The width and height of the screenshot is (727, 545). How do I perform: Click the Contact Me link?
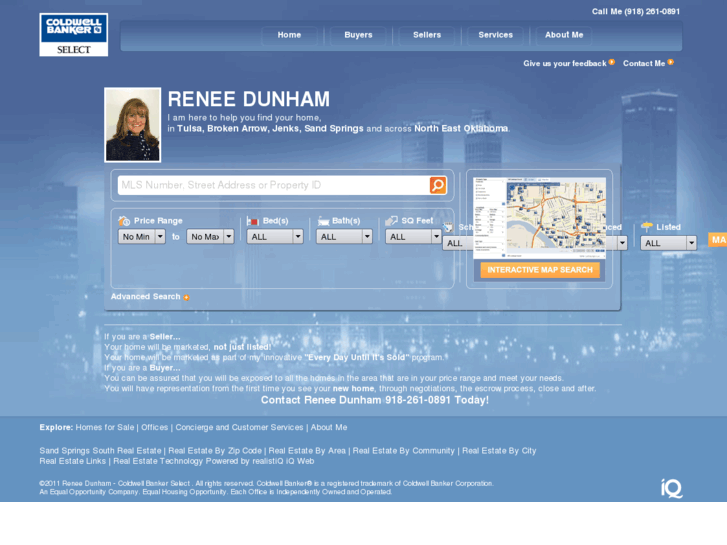(x=644, y=64)
